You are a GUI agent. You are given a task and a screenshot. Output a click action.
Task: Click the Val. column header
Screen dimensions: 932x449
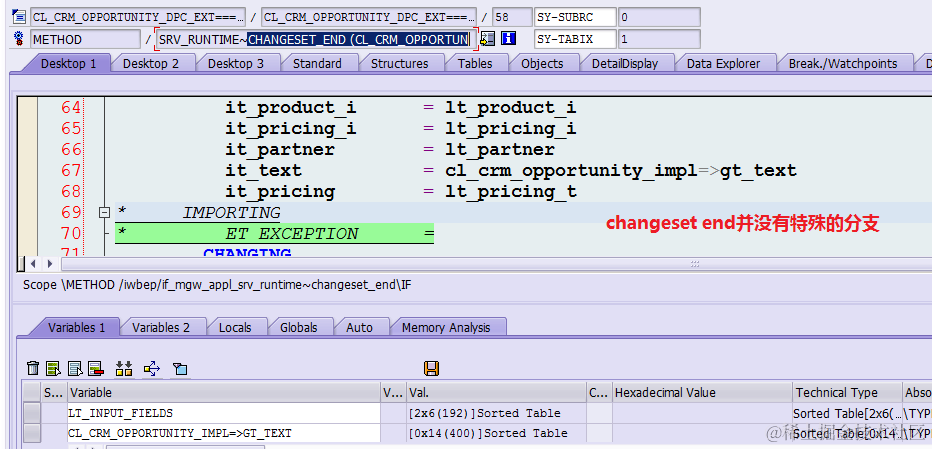tap(496, 393)
